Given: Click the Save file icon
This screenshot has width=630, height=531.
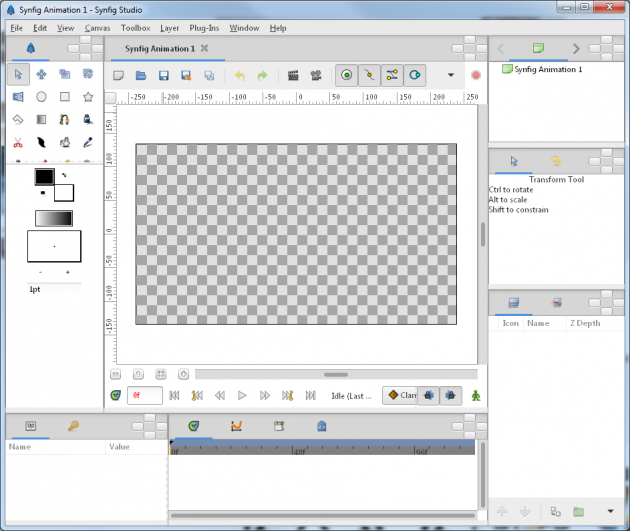Looking at the screenshot, I should click(x=163, y=75).
